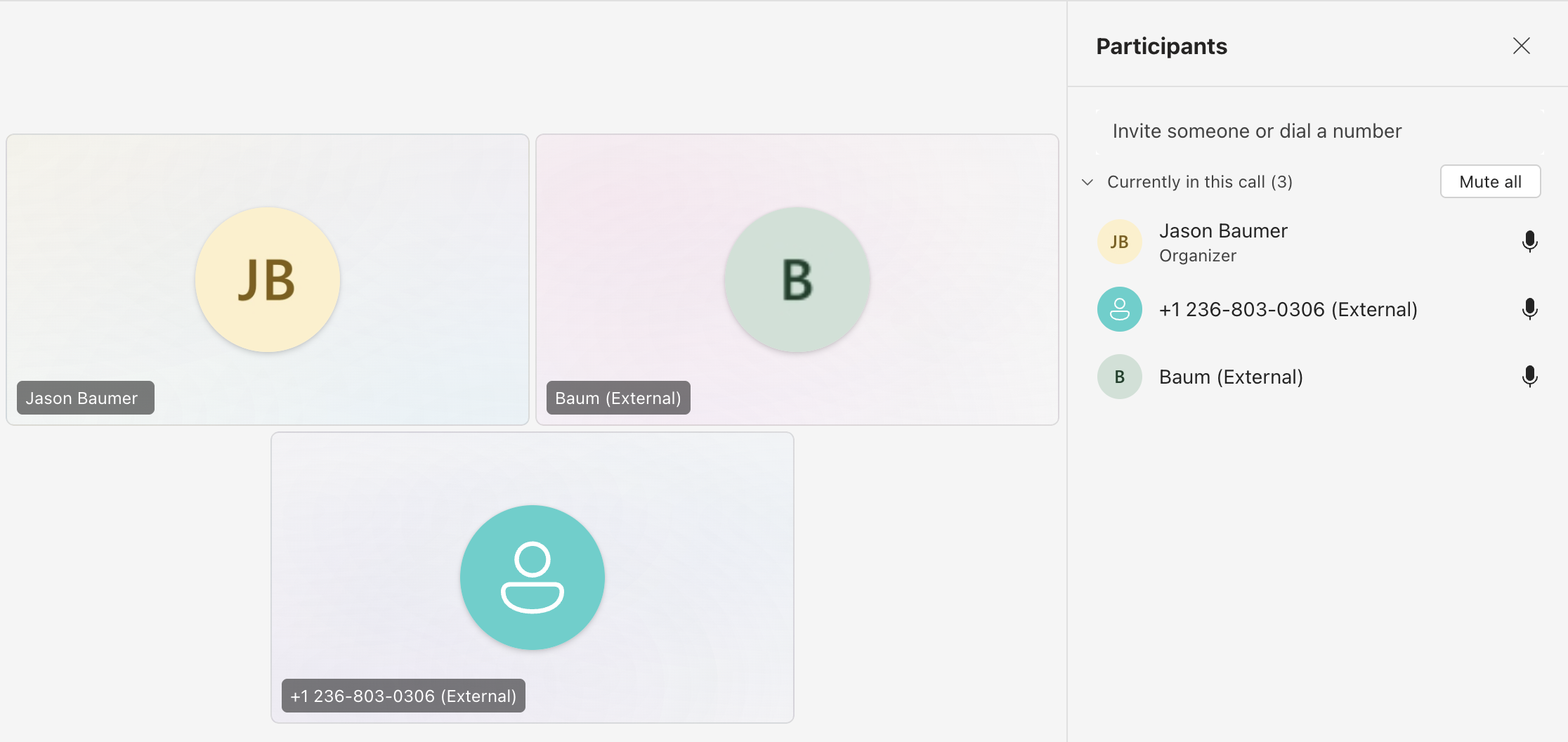Click the B avatar on Baum's video tile
The image size is (1568, 742).
point(796,280)
